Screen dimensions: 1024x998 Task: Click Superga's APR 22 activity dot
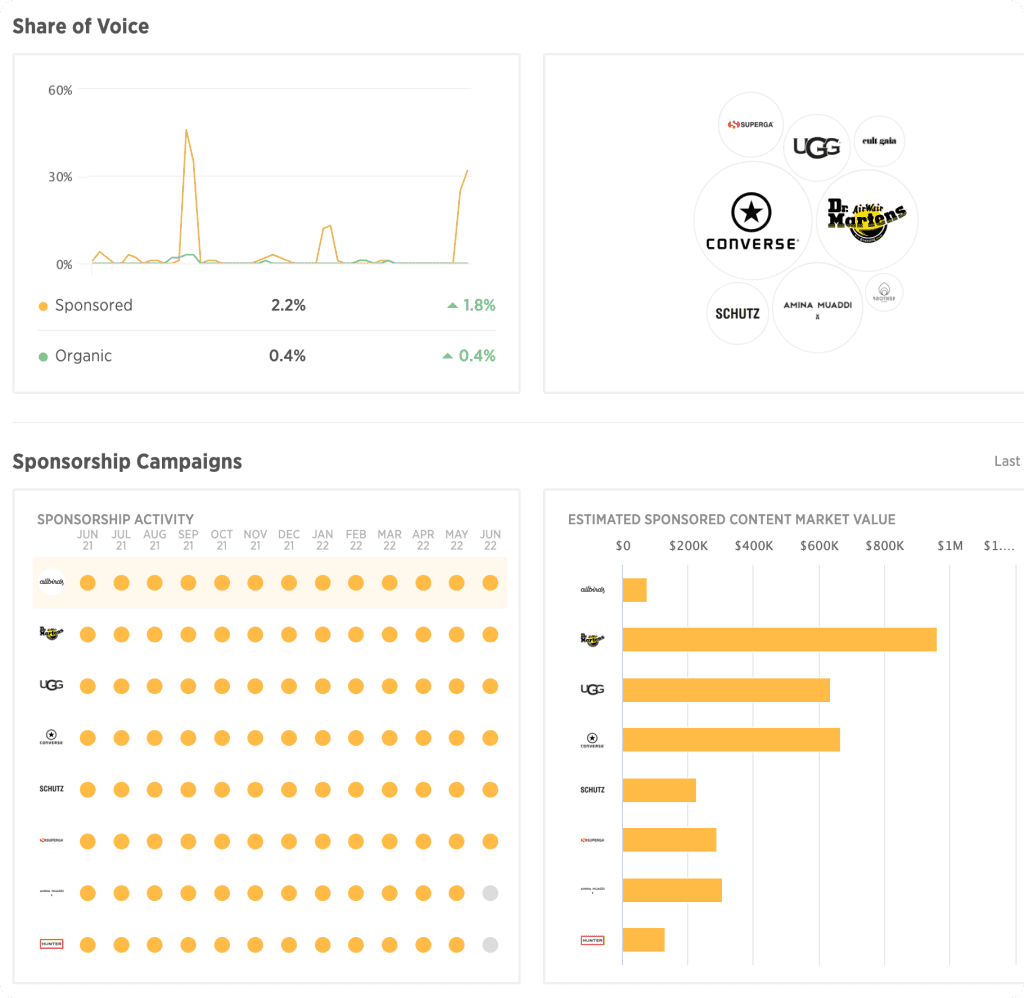point(423,841)
